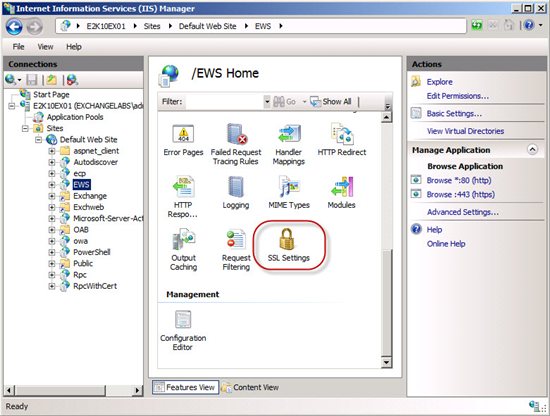Open Request Filtering feature
This screenshot has height=416, width=550.
pyautogui.click(x=236, y=250)
